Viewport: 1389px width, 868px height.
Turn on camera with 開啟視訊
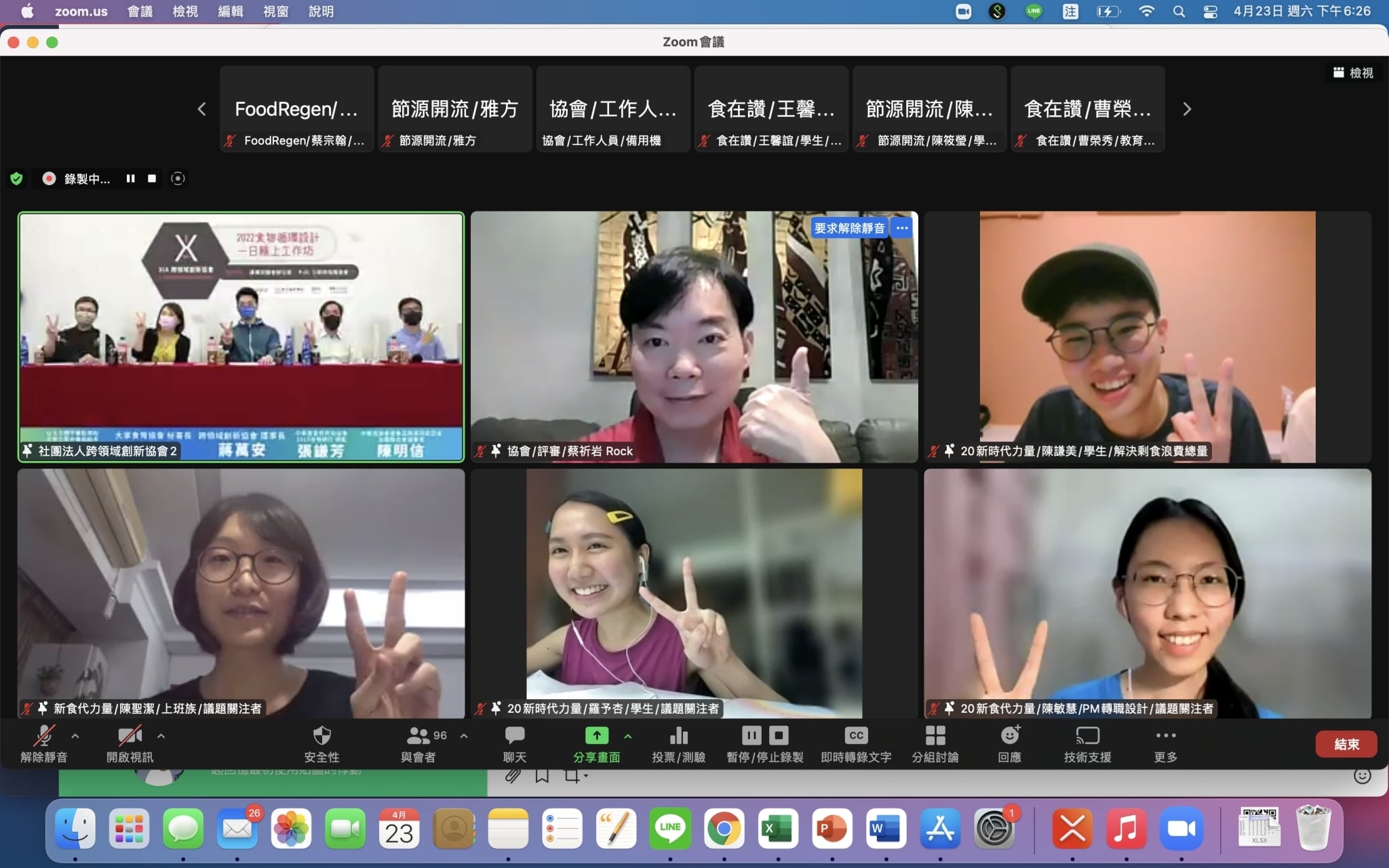[130, 744]
